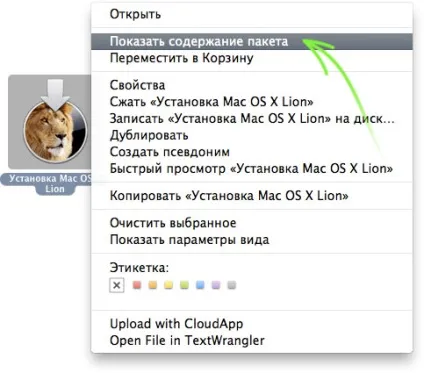Click Сжать «Установка Mac OS X Lion»
This screenshot has width=424, height=373.
tap(252, 102)
